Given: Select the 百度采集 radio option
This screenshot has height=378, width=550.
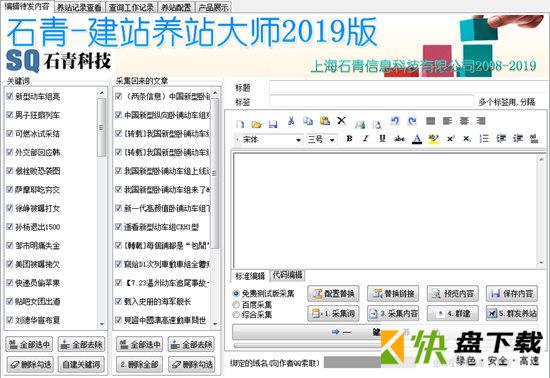Looking at the screenshot, I should 236,304.
